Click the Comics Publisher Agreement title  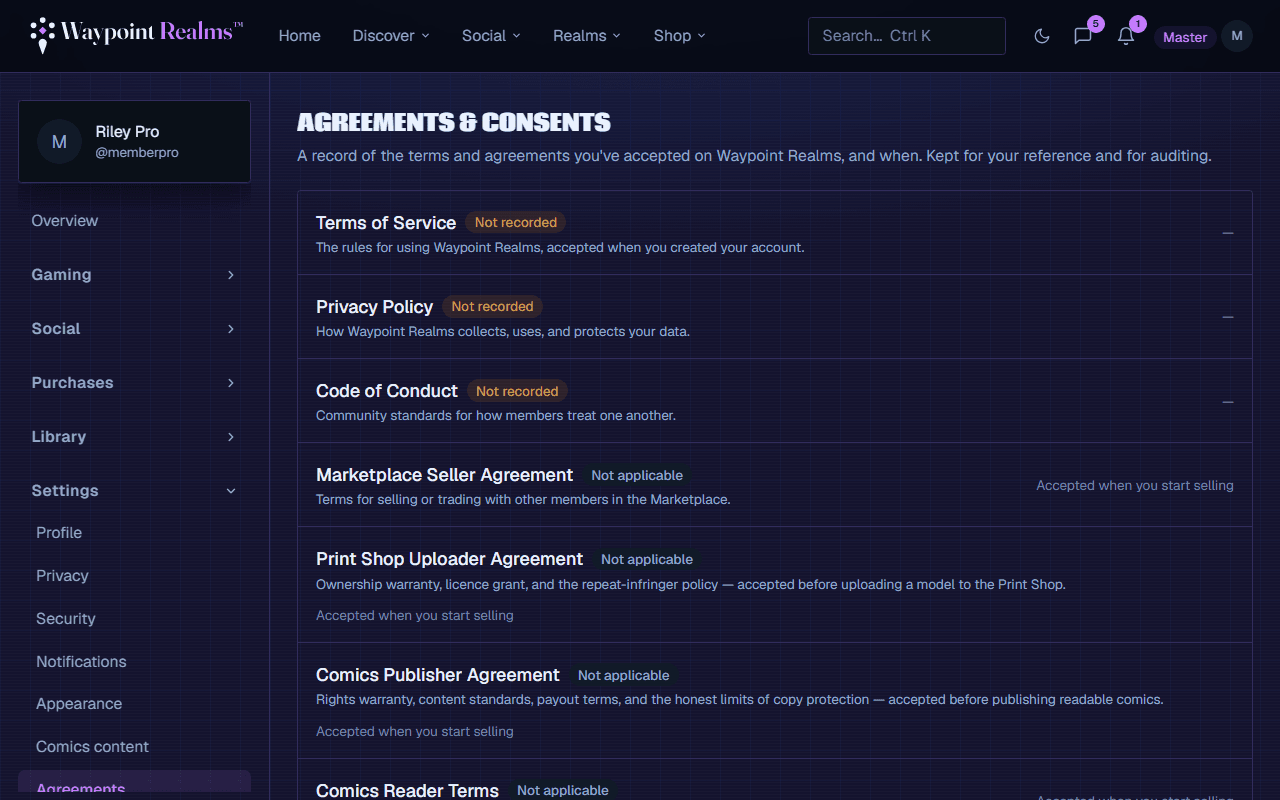coord(438,675)
